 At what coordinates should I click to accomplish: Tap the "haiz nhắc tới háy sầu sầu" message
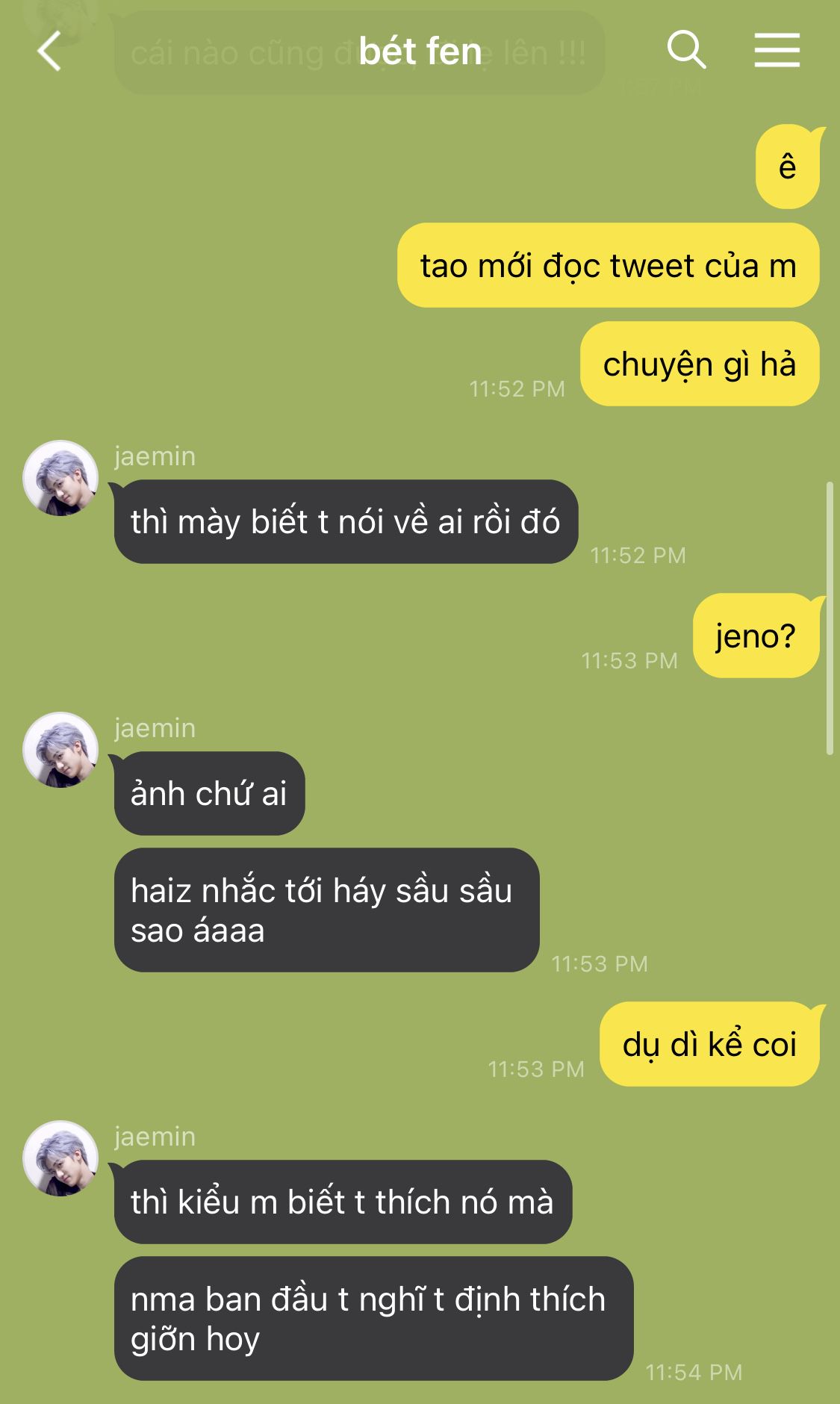[x=326, y=910]
